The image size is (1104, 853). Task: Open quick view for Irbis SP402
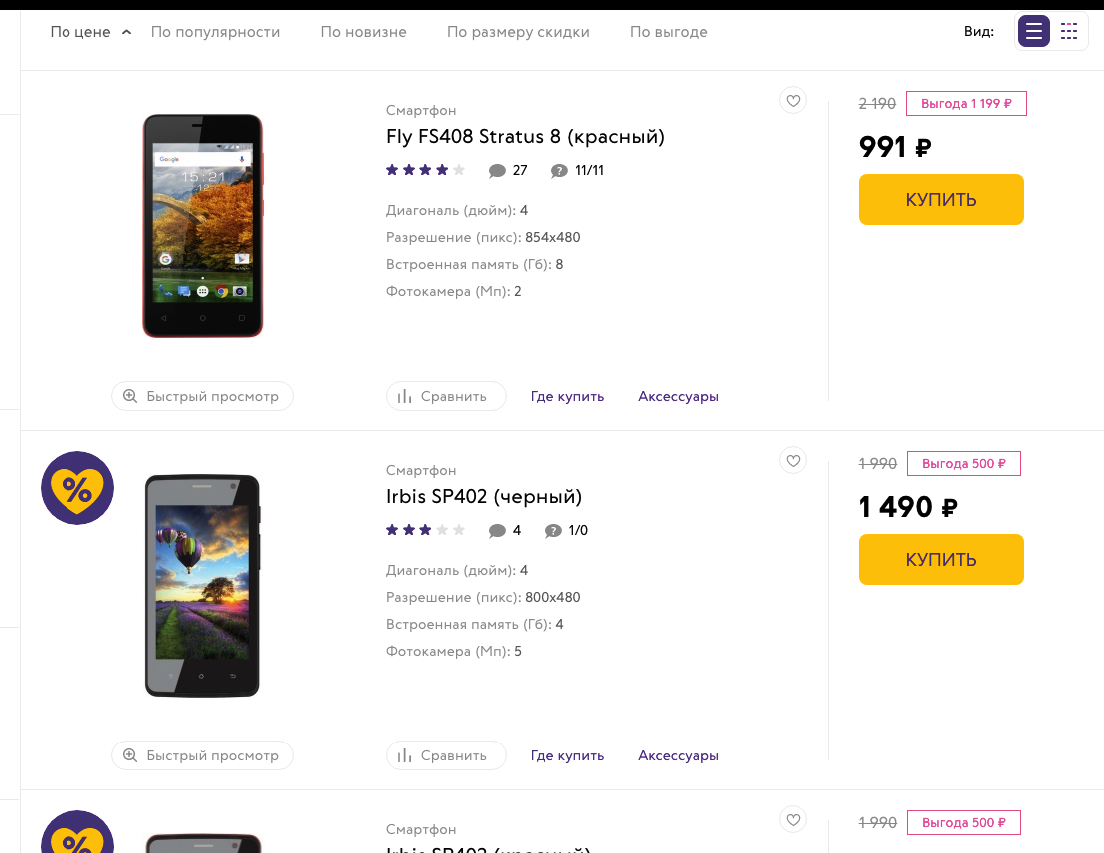[202, 755]
